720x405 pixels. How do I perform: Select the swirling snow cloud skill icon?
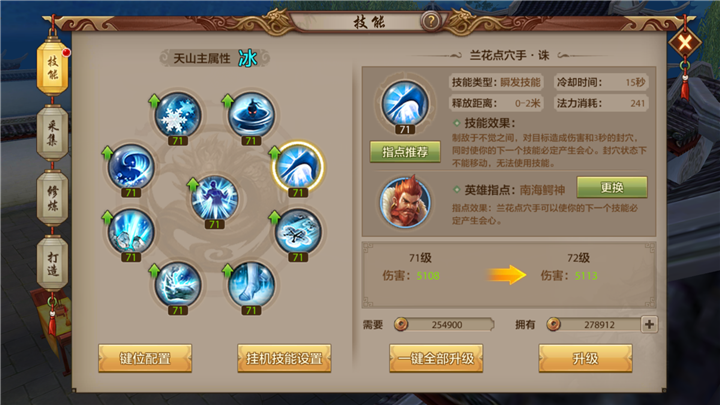tap(298, 232)
